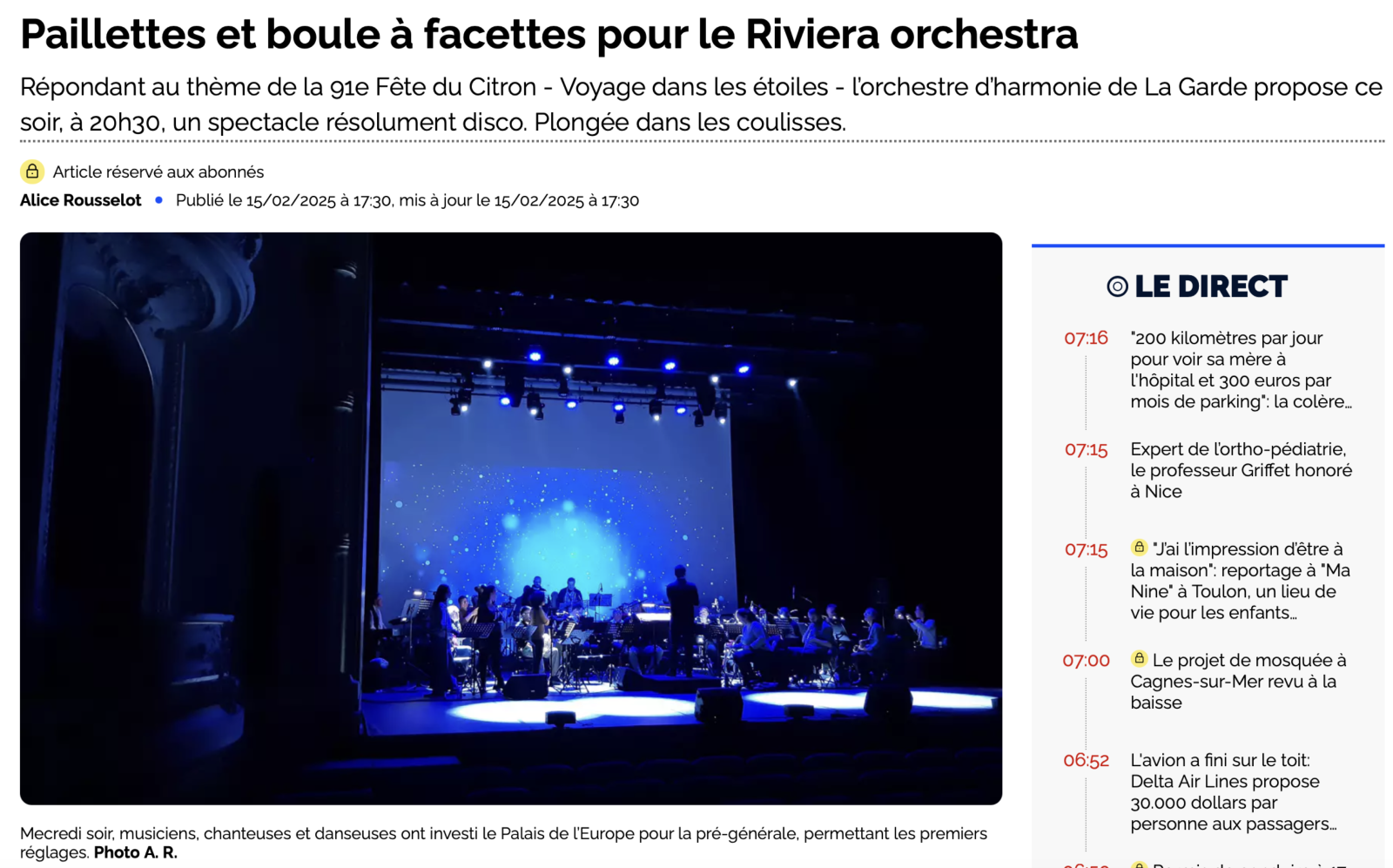Click the LE DIRECT heading

click(x=1211, y=286)
